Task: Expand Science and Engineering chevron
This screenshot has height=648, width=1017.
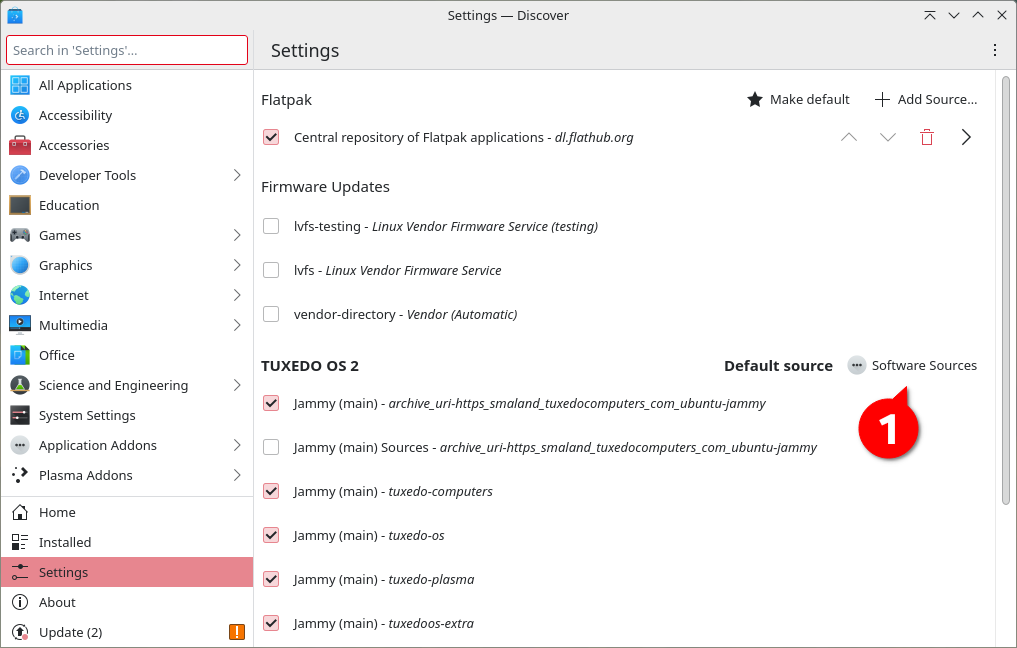Action: (237, 385)
